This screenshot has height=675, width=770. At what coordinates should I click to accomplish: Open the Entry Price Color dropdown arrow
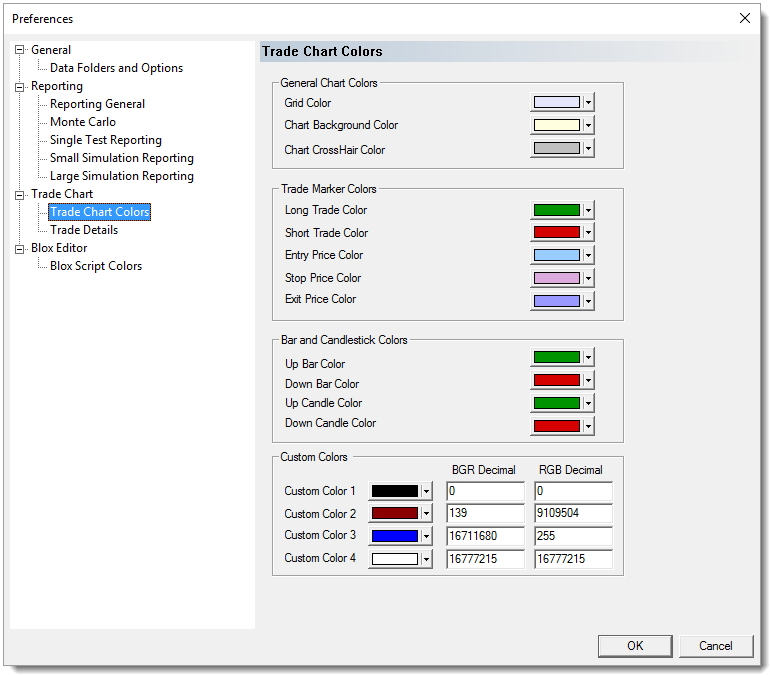[x=589, y=255]
